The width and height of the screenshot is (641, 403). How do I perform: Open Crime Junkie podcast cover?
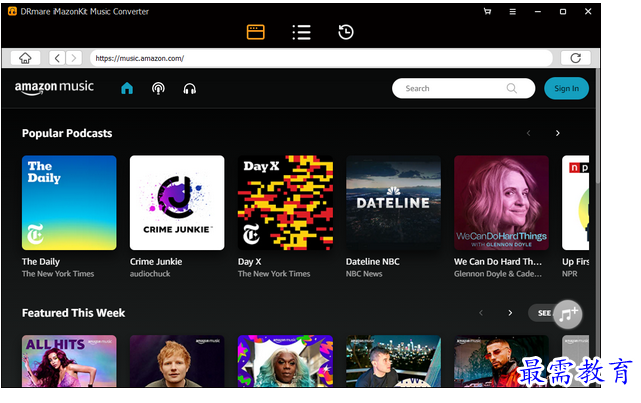pyautogui.click(x=177, y=203)
